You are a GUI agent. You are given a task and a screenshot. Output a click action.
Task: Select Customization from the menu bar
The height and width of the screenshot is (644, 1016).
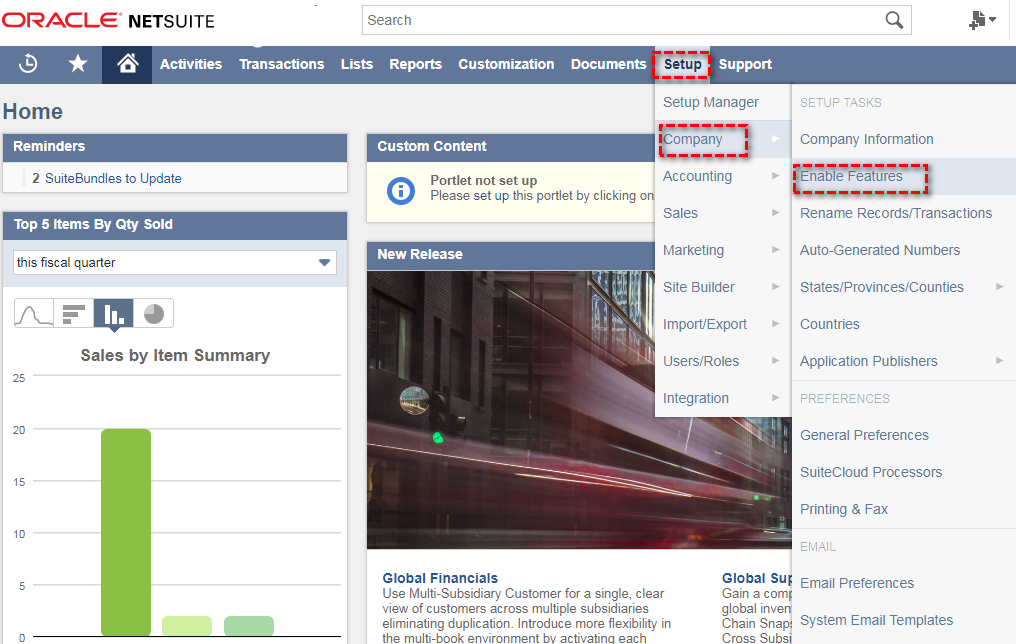(506, 63)
